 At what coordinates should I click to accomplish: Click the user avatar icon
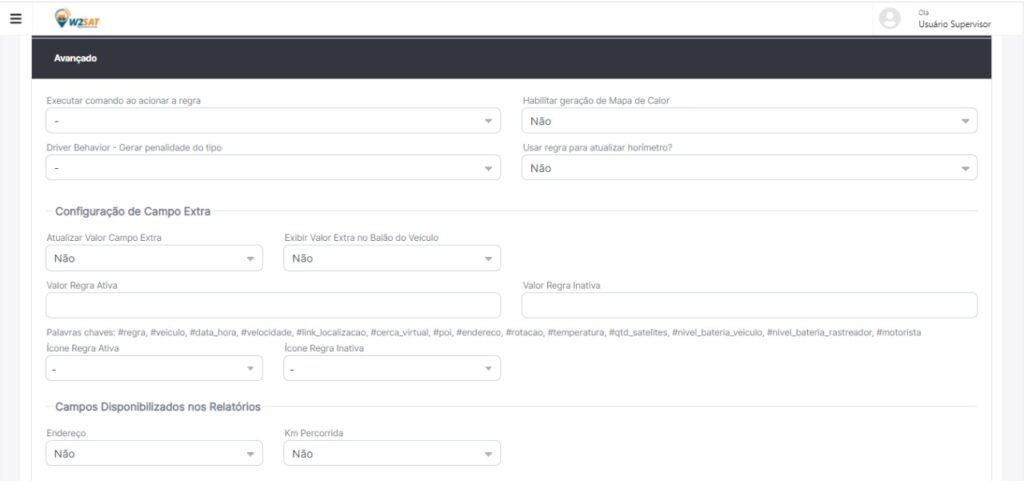[888, 18]
